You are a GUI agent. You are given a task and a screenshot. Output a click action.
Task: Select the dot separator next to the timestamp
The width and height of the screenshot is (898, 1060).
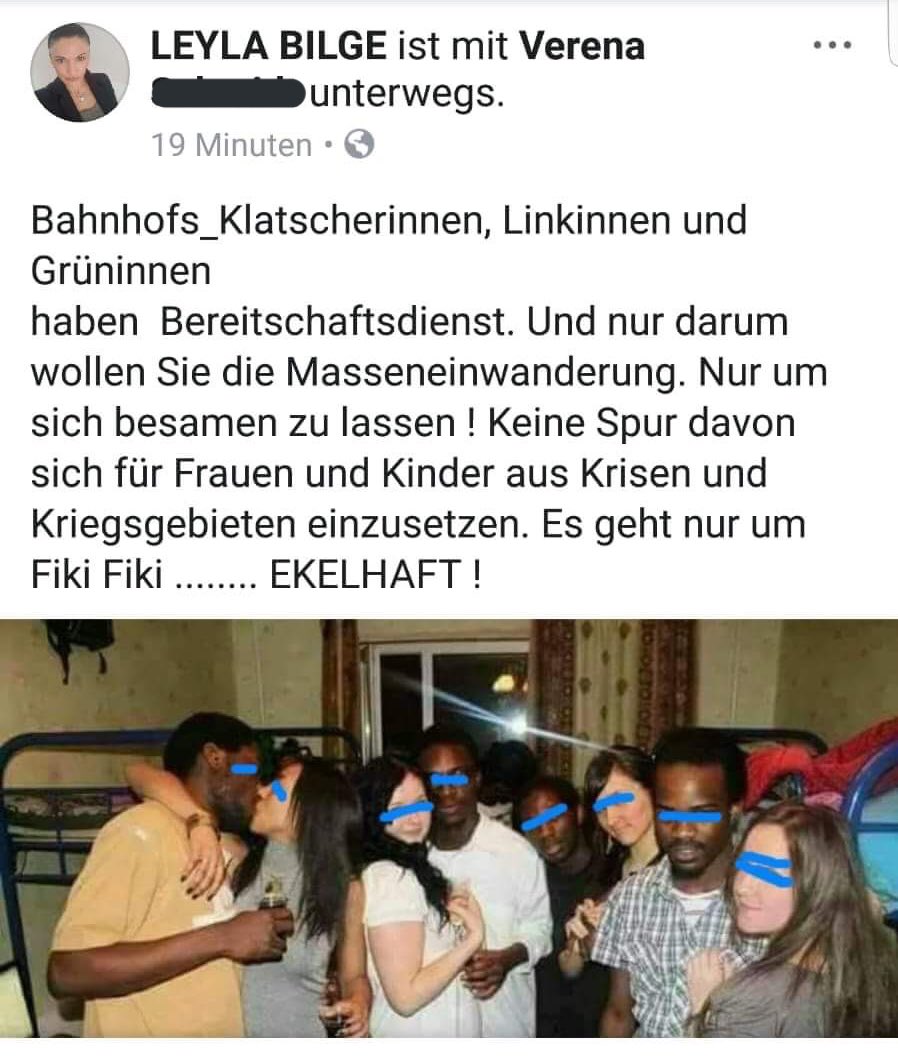pyautogui.click(x=328, y=145)
